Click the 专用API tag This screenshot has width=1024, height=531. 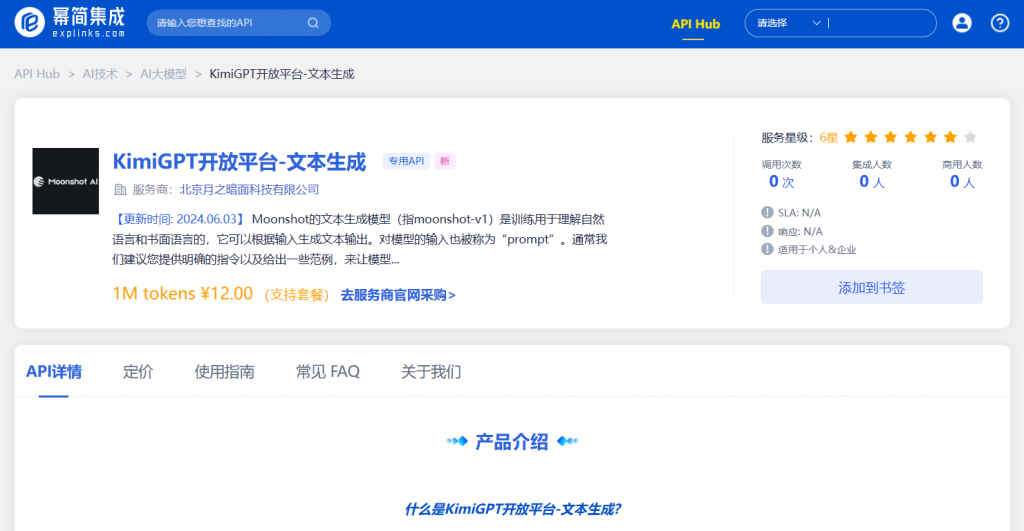(406, 161)
